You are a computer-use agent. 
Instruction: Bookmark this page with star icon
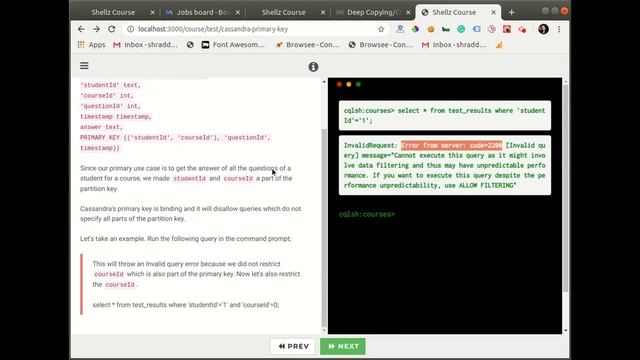381,29
